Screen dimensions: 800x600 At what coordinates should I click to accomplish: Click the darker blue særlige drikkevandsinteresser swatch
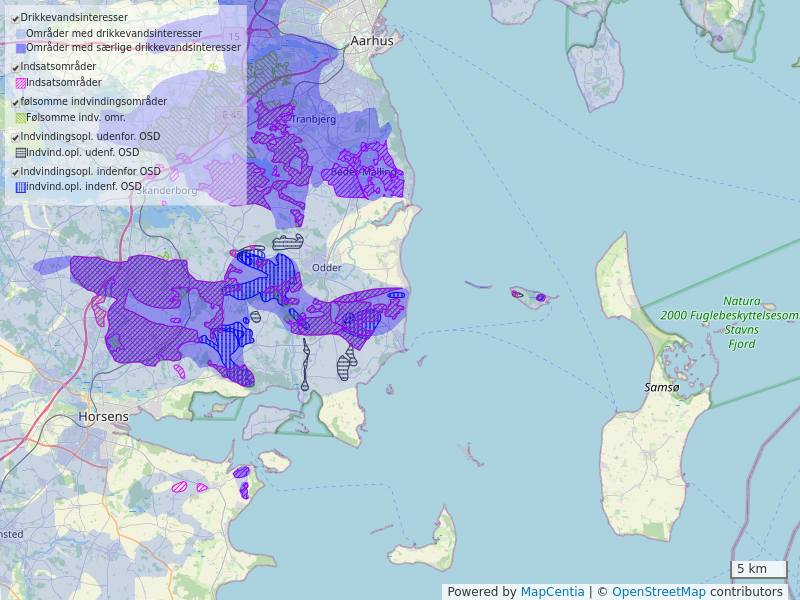click(21, 48)
